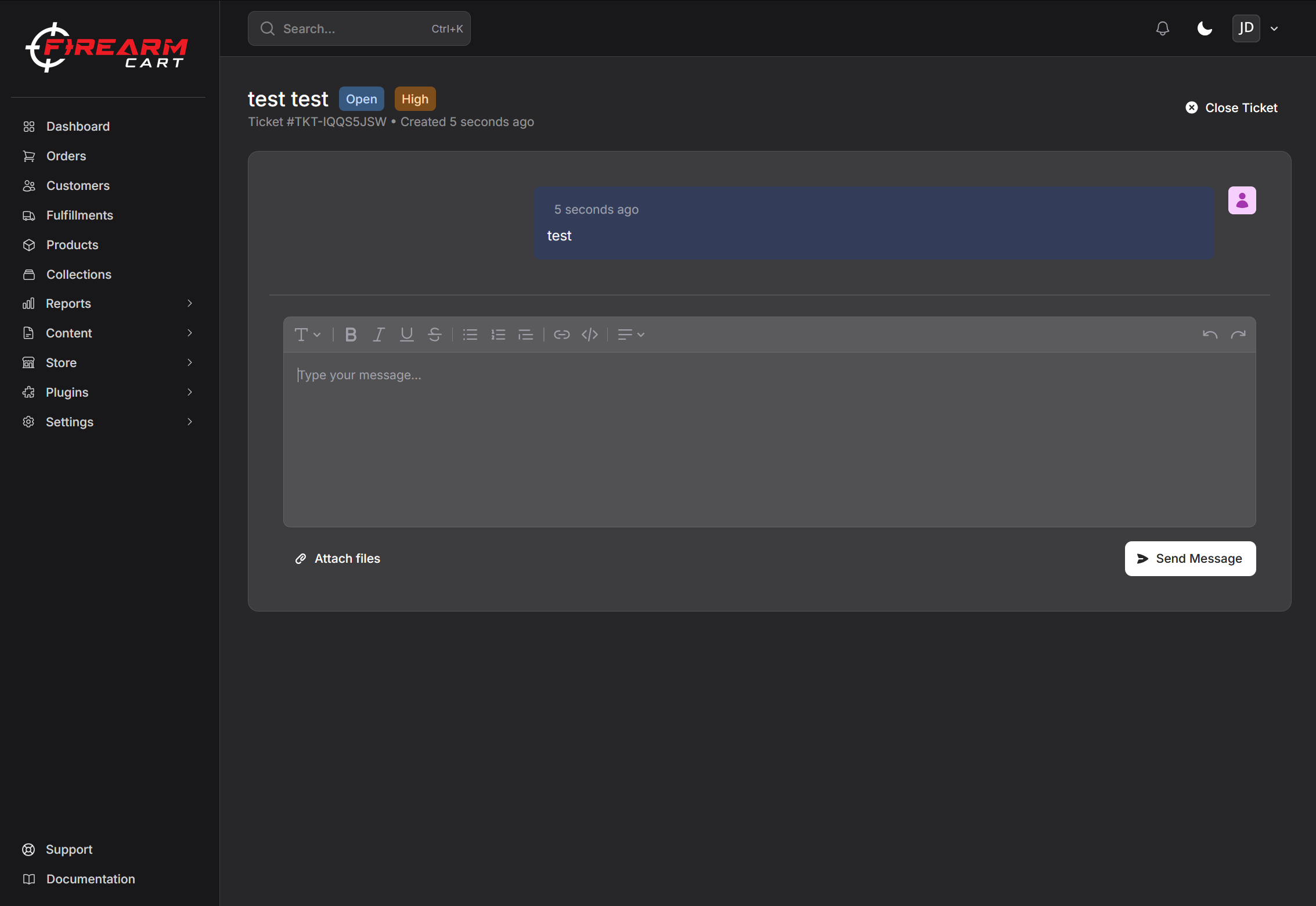Toggle dark mode moon icon
This screenshot has width=1316, height=906.
1205,28
